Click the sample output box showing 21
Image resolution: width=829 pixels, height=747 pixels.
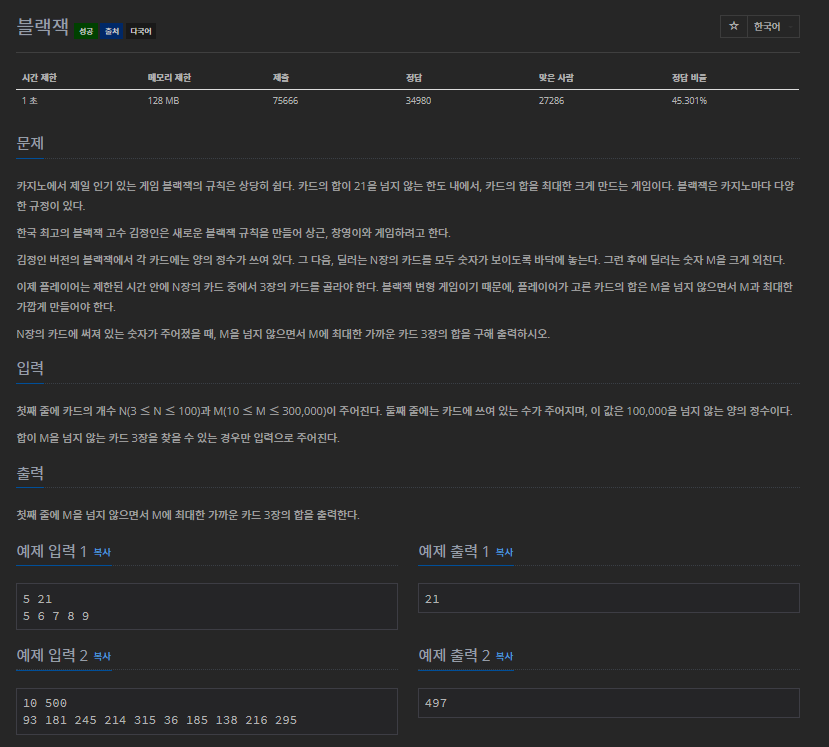[609, 598]
